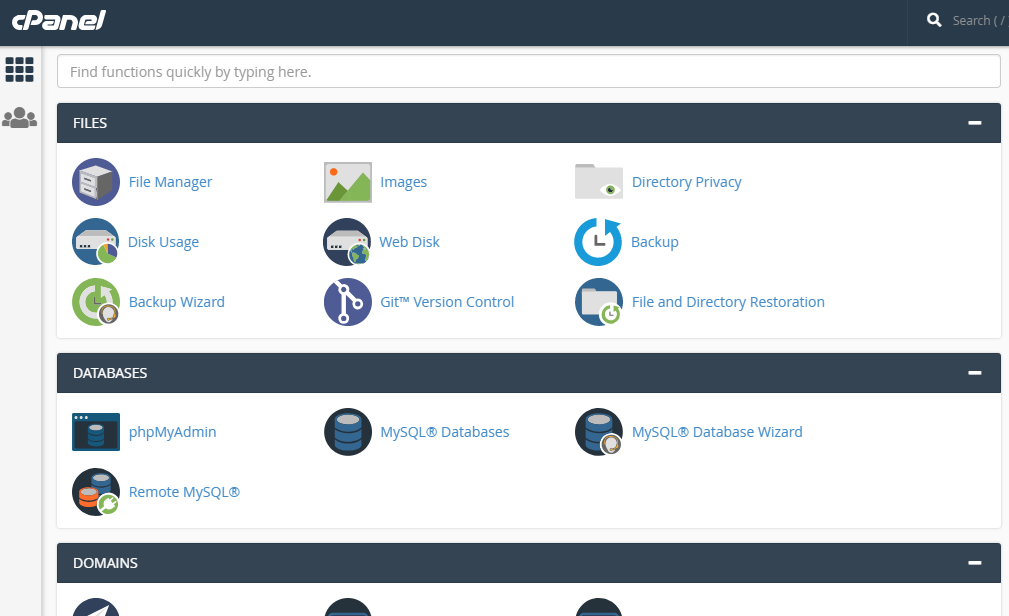Image resolution: width=1009 pixels, height=616 pixels.
Task: Click the Remote MySQL icon
Action: click(96, 492)
